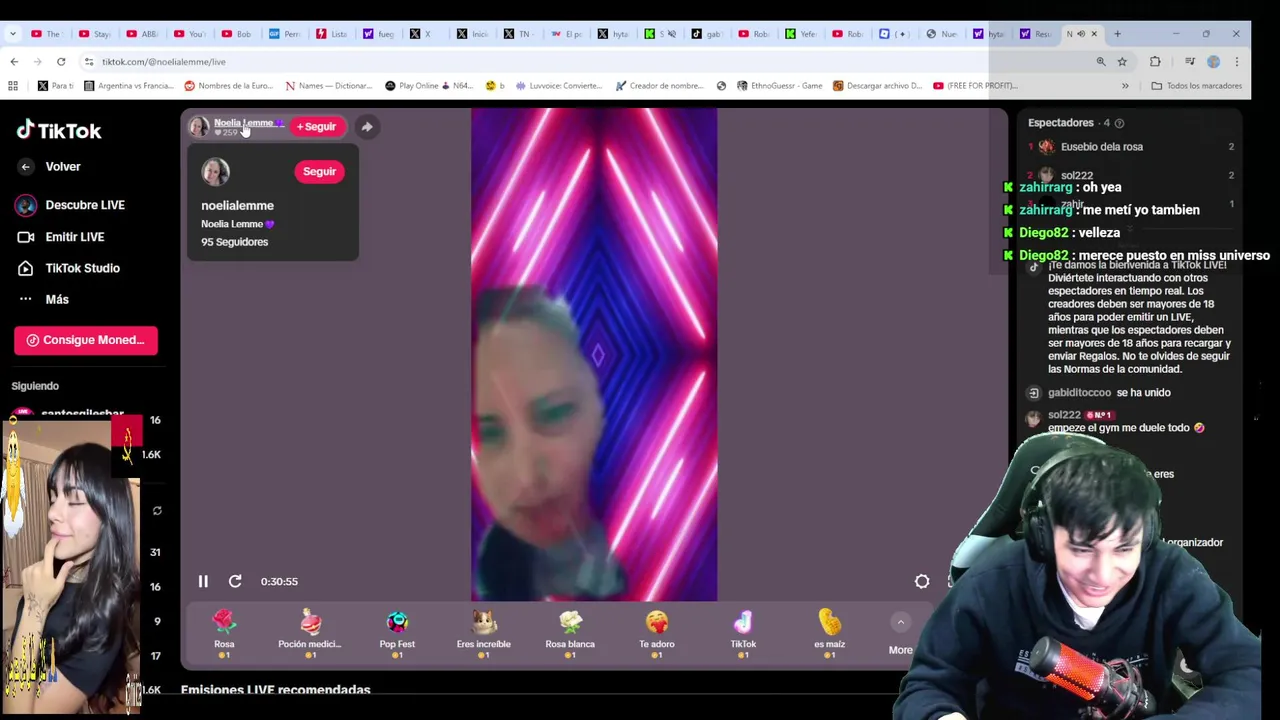Screen dimensions: 1280x720
Task: Open Creador de nombre bookmark
Action: coord(659,86)
